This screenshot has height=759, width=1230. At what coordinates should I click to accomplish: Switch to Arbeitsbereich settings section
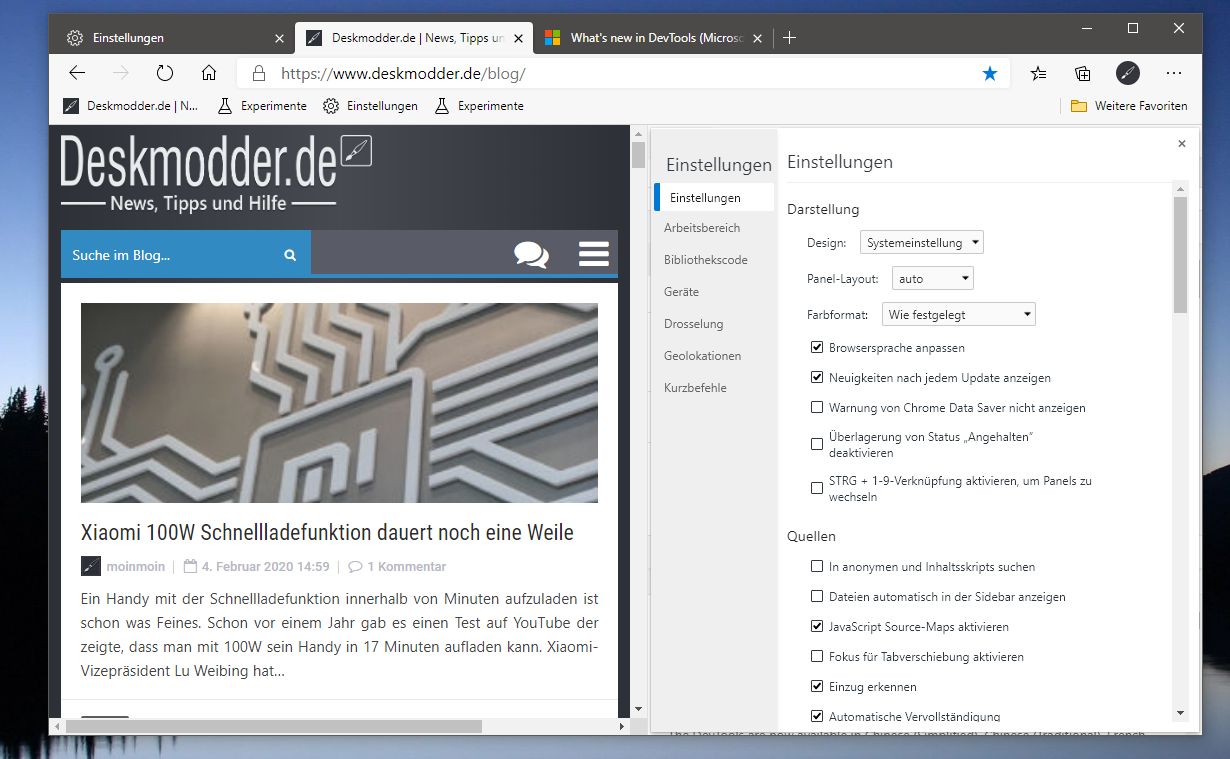click(702, 228)
